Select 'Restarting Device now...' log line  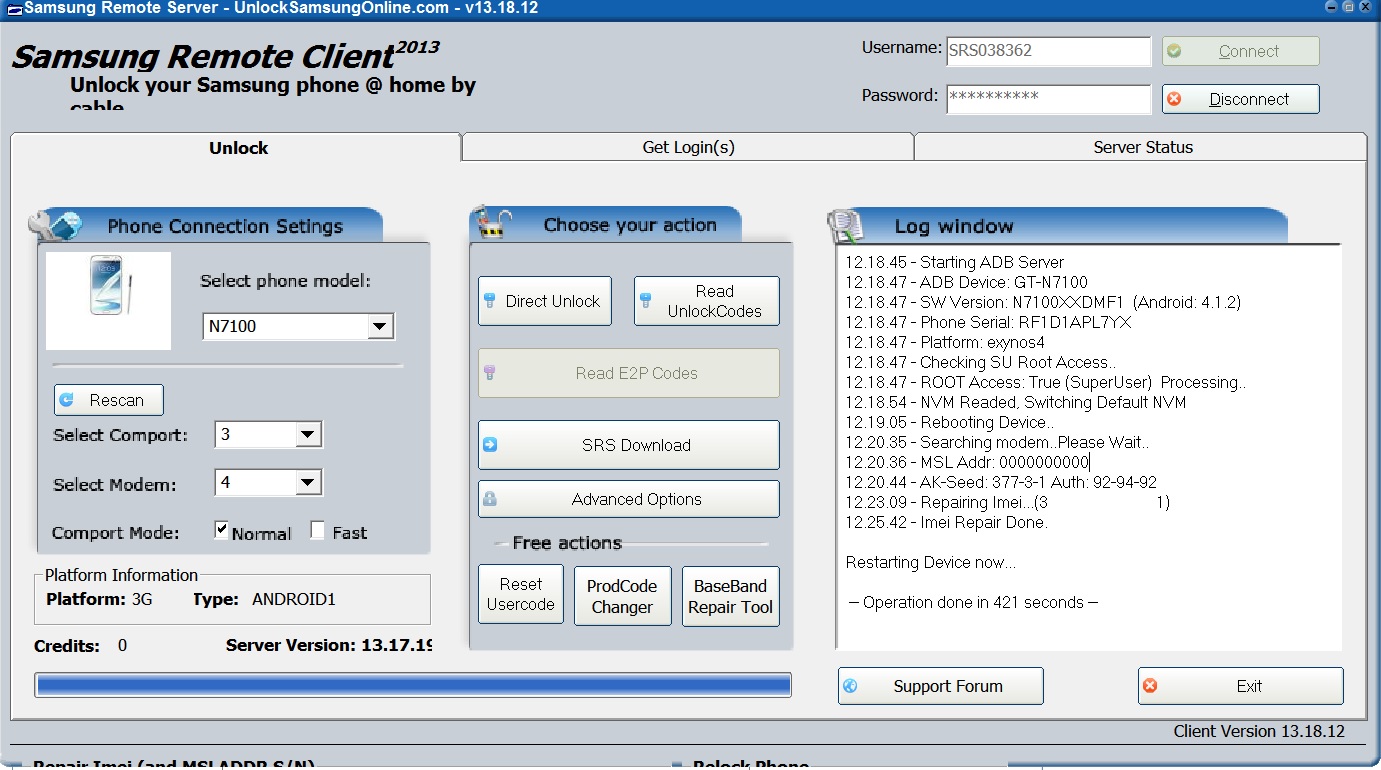click(931, 562)
